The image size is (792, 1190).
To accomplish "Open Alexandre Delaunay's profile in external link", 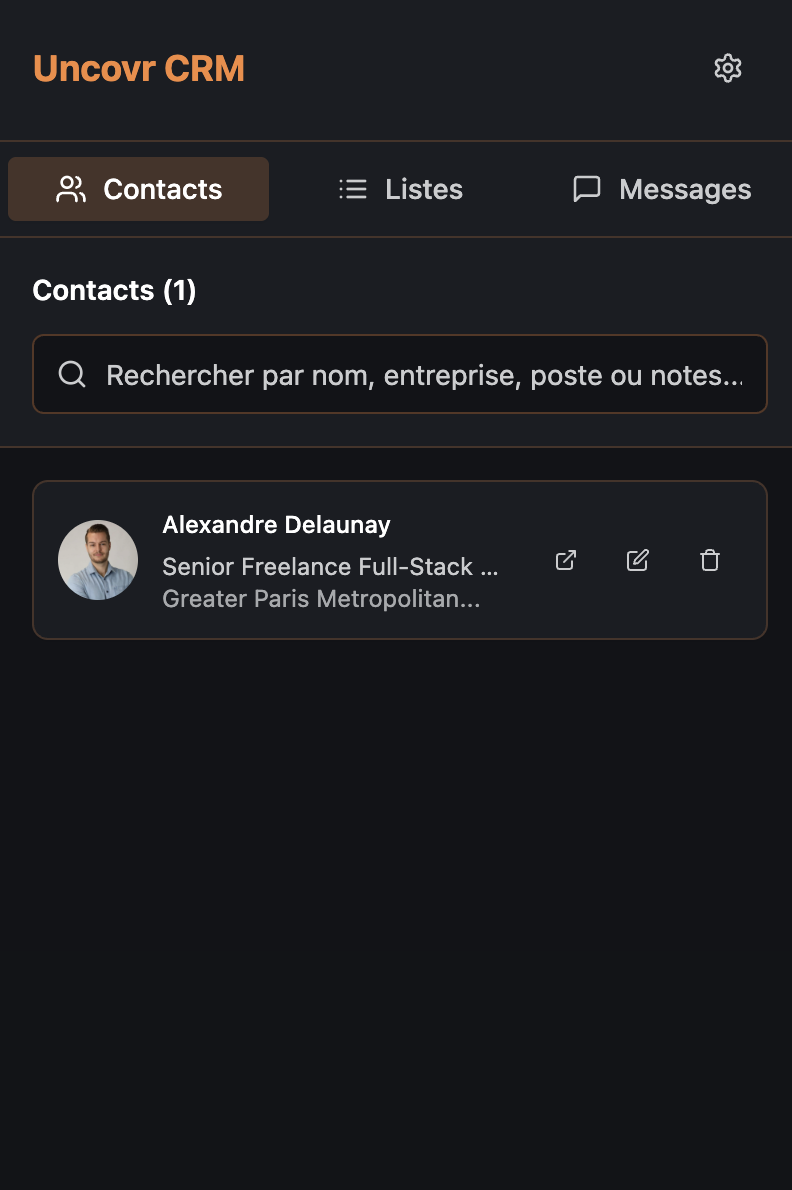I will [566, 560].
